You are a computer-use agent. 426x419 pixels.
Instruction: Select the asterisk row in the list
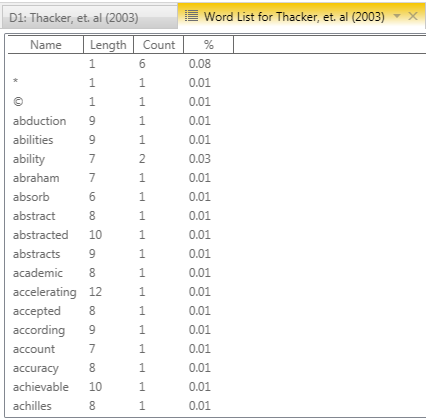217,83
